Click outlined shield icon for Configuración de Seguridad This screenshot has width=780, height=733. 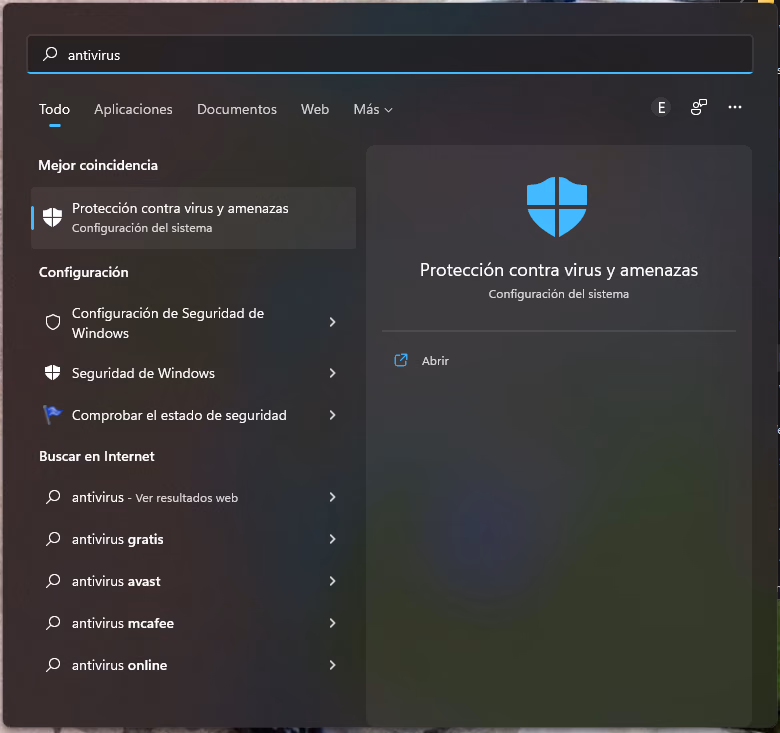click(x=53, y=322)
